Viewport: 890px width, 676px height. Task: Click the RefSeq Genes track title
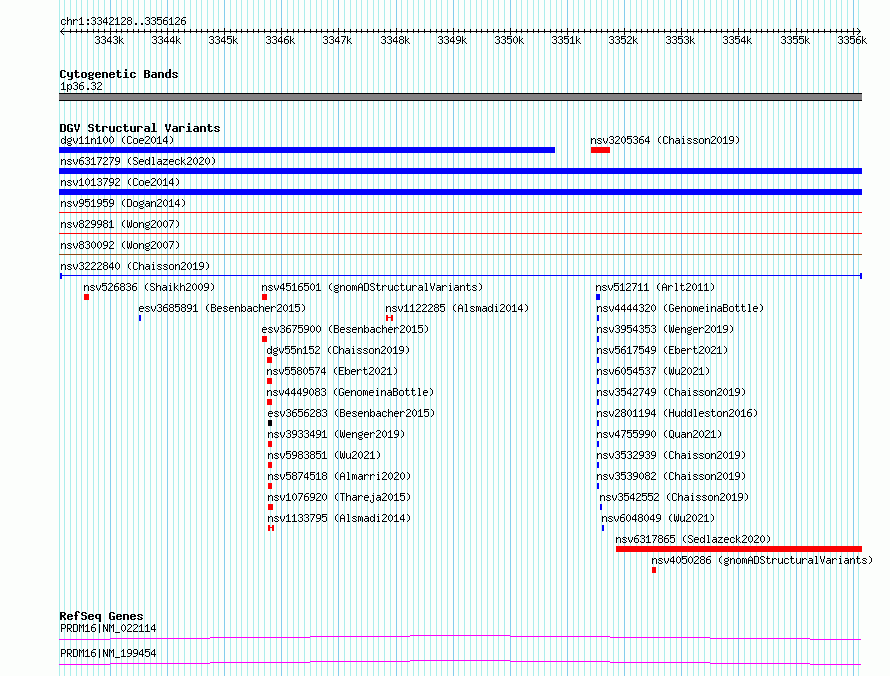point(102,616)
